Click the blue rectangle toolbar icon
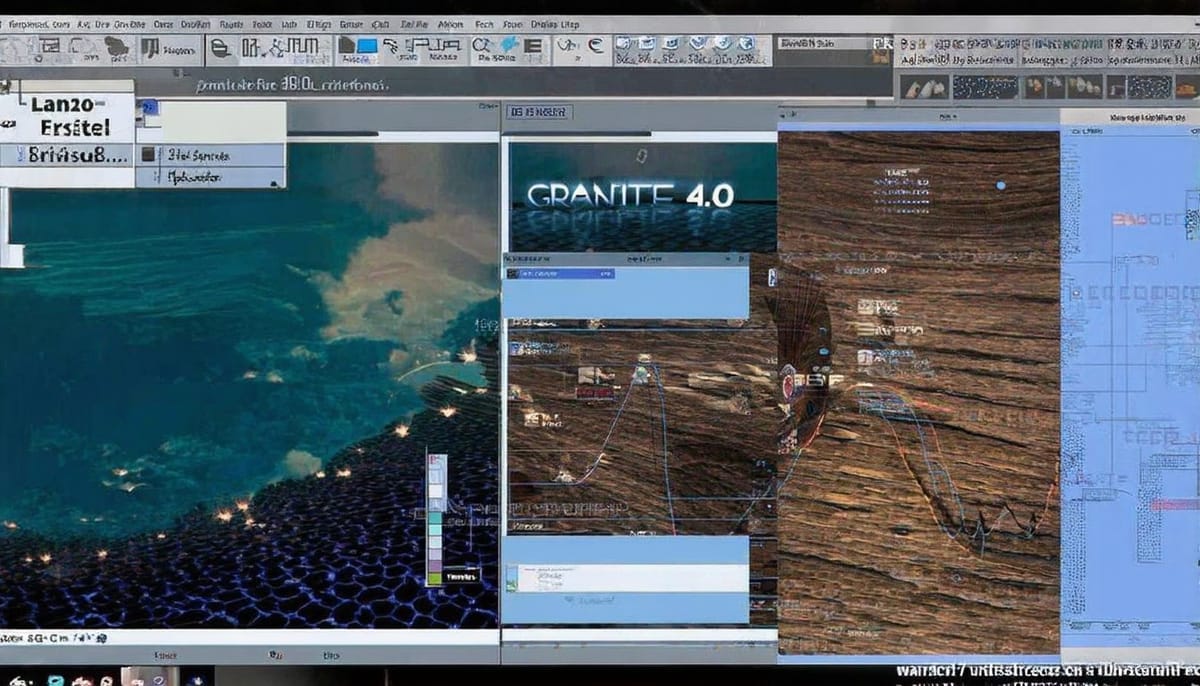This screenshot has height=686, width=1200. click(x=367, y=46)
